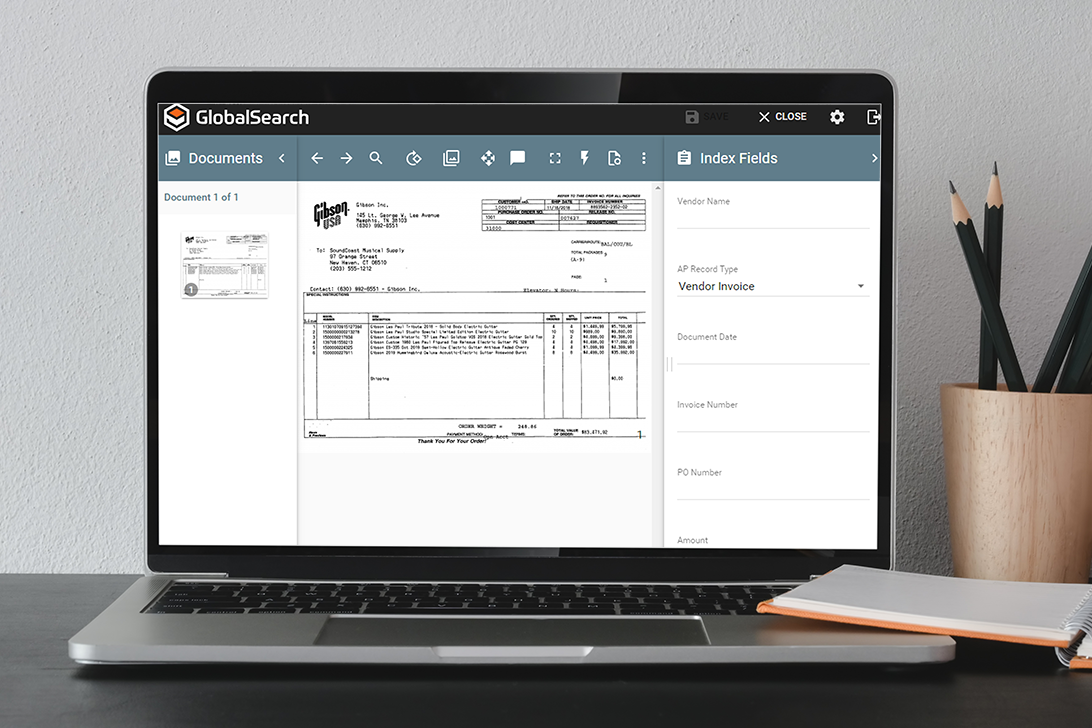The height and width of the screenshot is (728, 1092).
Task: Run quick actions with the lightning icon
Action: [584, 158]
